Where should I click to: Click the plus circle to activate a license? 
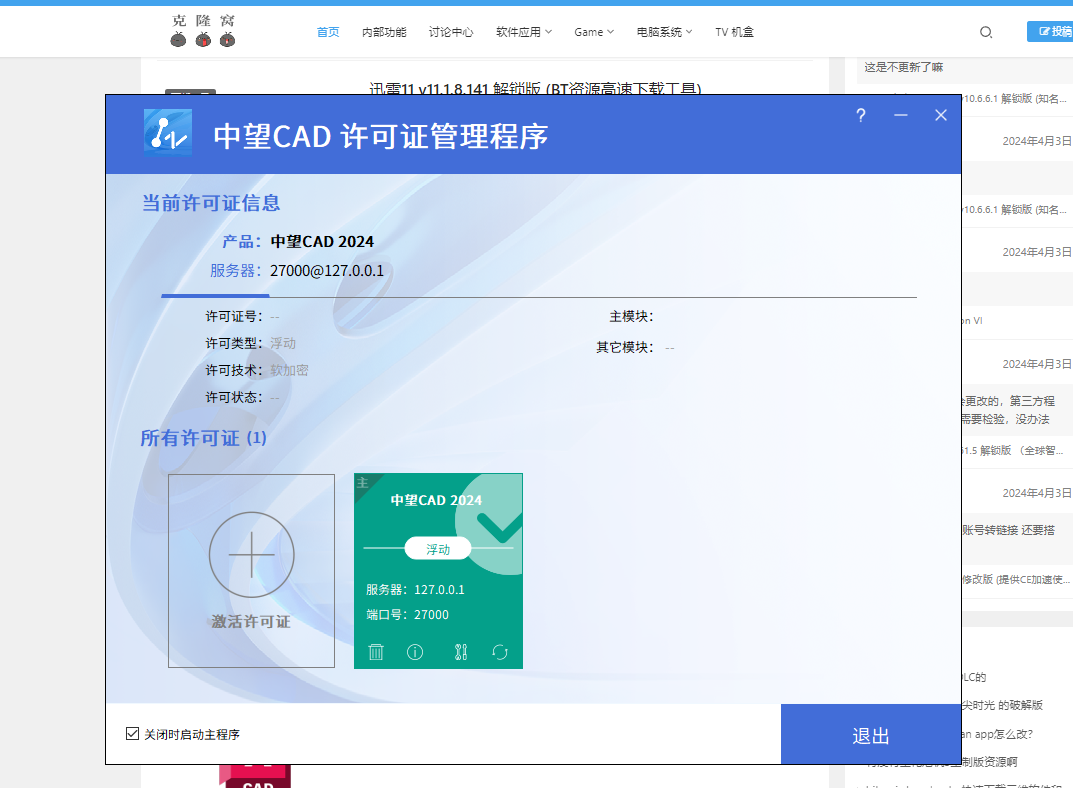point(251,555)
